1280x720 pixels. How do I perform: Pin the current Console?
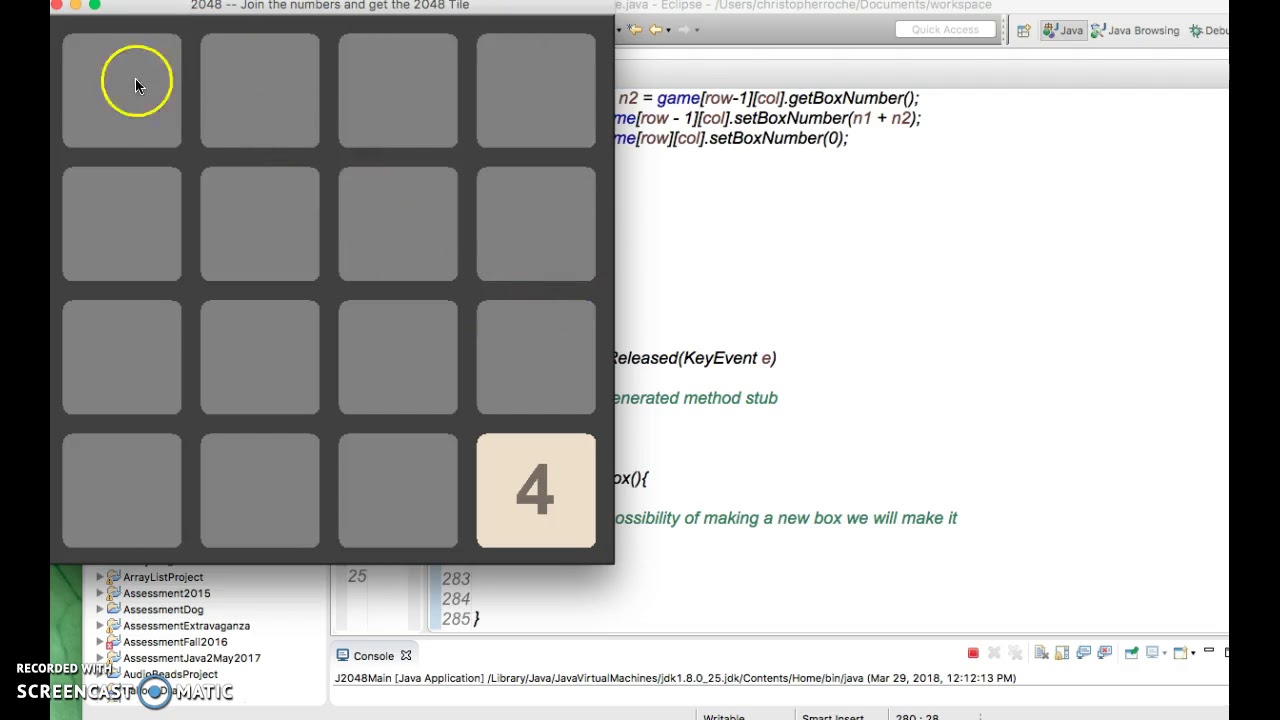click(1131, 653)
